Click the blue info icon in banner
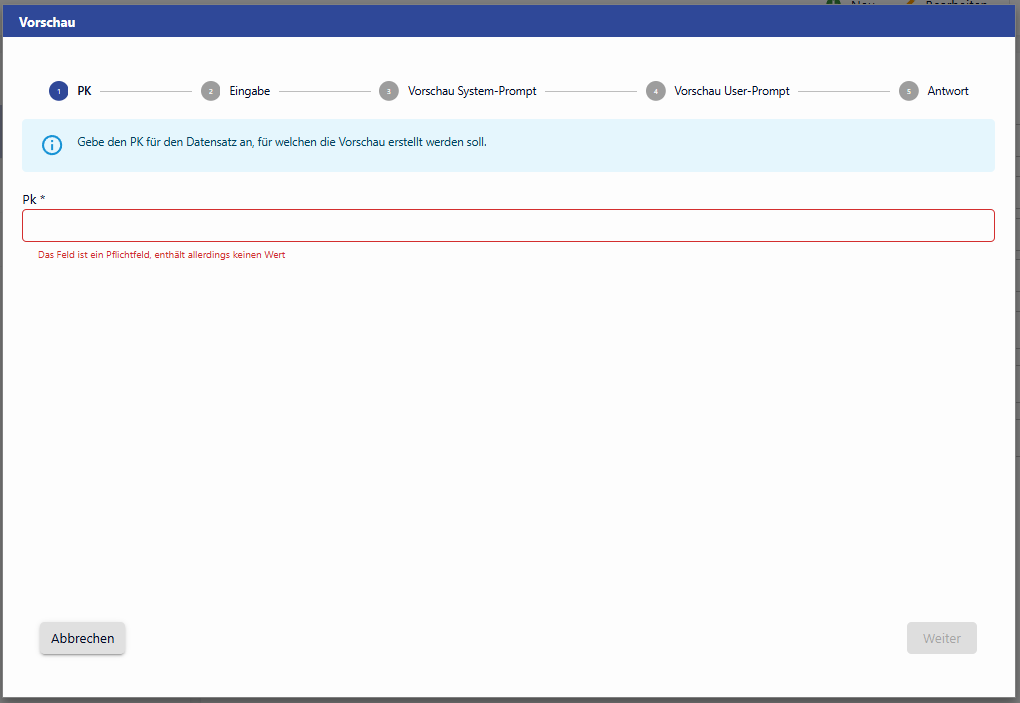The image size is (1020, 703). click(52, 145)
